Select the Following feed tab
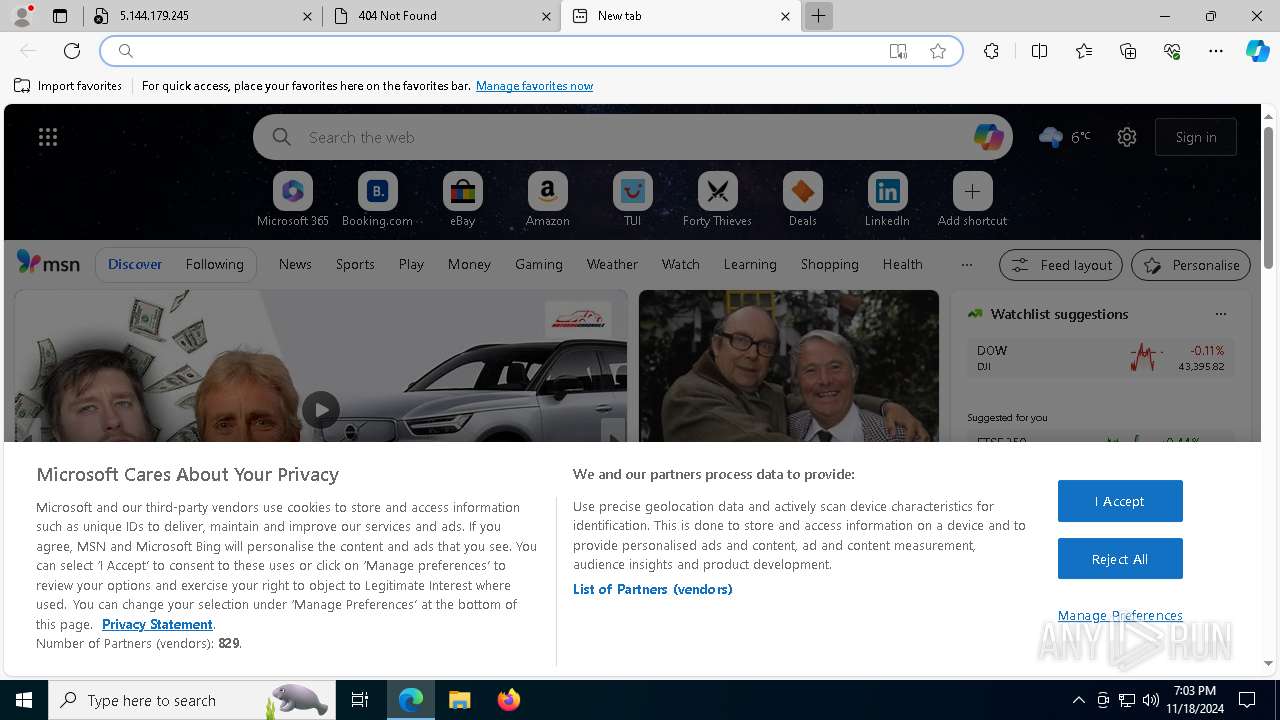1280x720 pixels. [x=214, y=264]
